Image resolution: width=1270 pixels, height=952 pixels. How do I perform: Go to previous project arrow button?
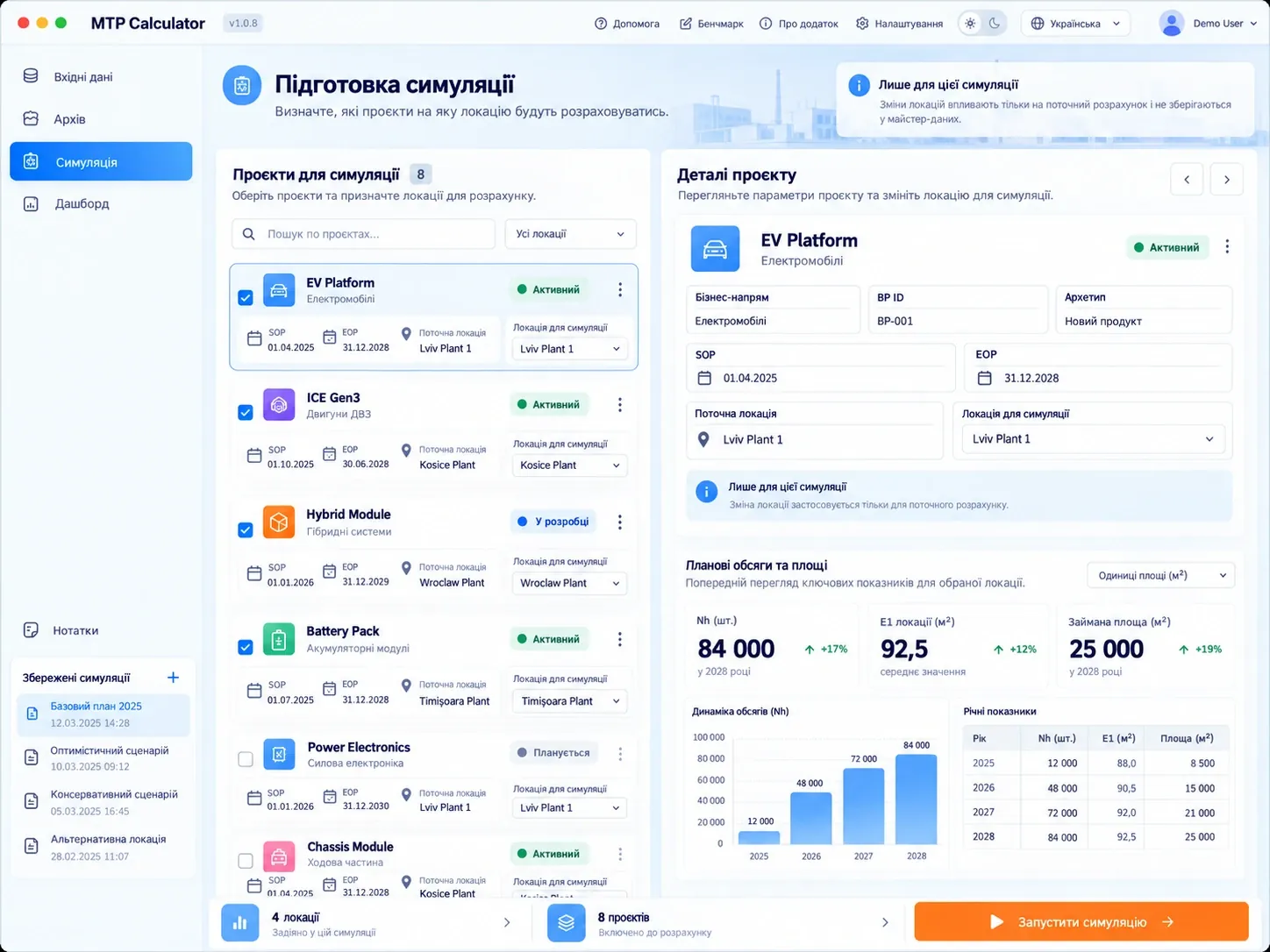1187,180
